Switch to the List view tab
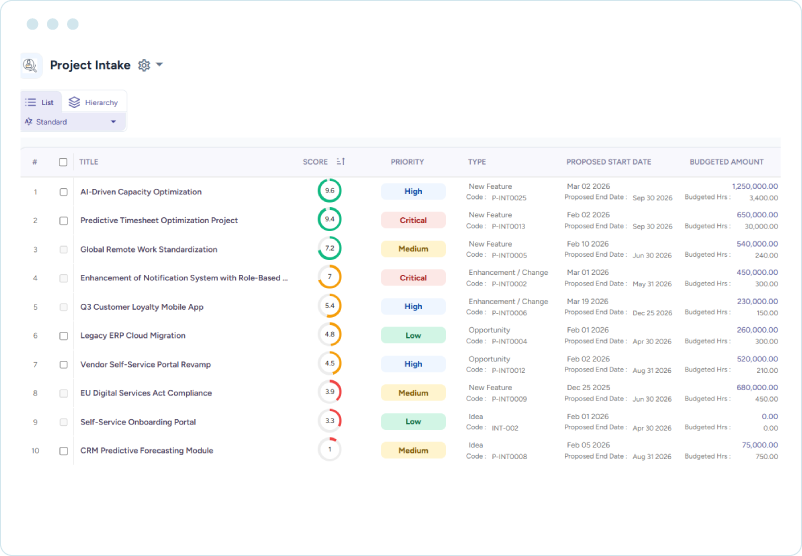 coord(41,102)
